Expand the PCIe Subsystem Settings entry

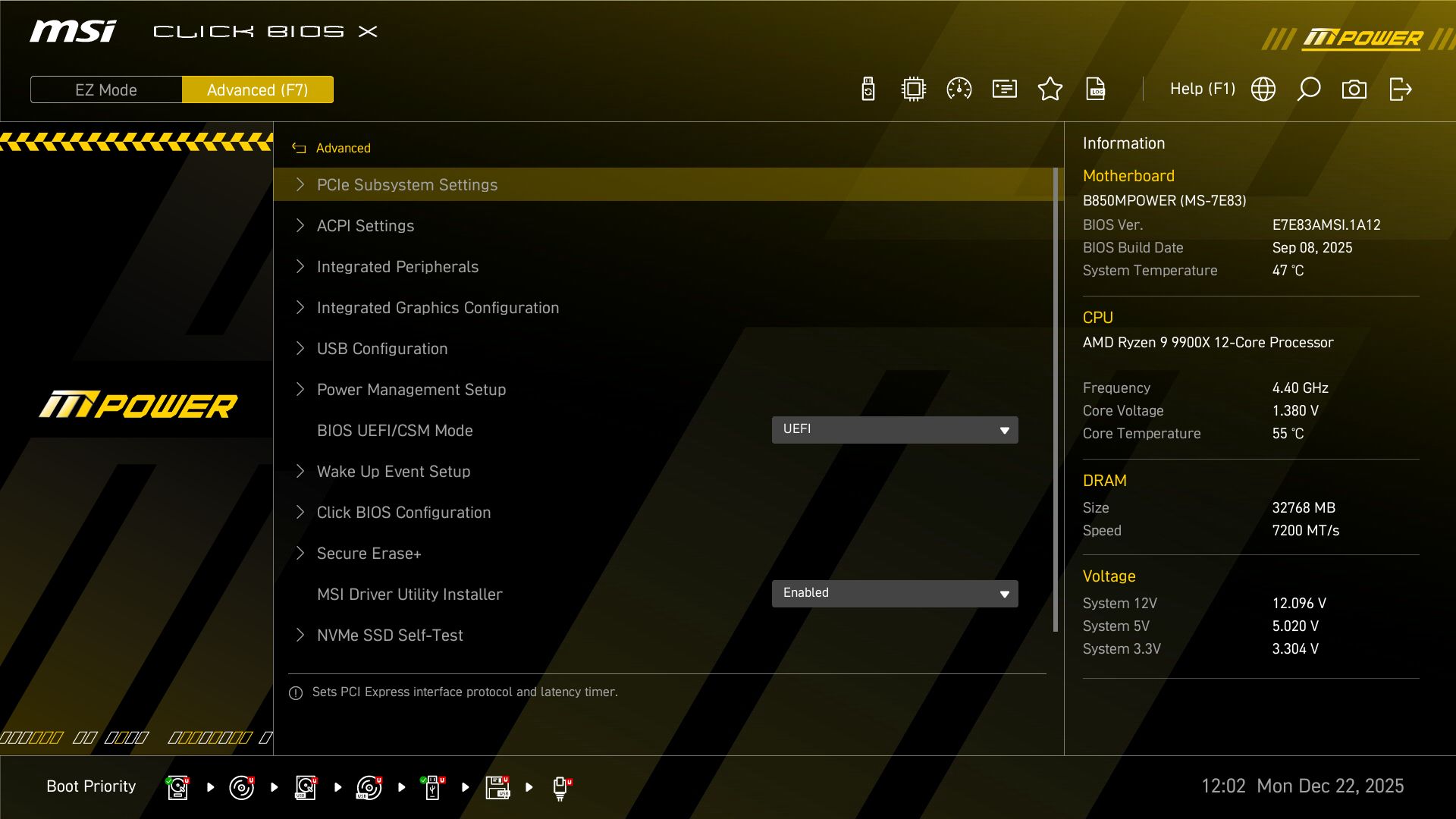[407, 184]
